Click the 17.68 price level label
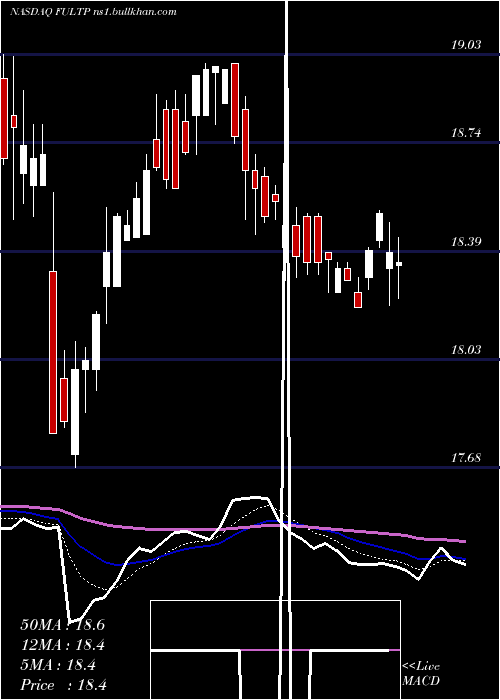 click(x=466, y=458)
